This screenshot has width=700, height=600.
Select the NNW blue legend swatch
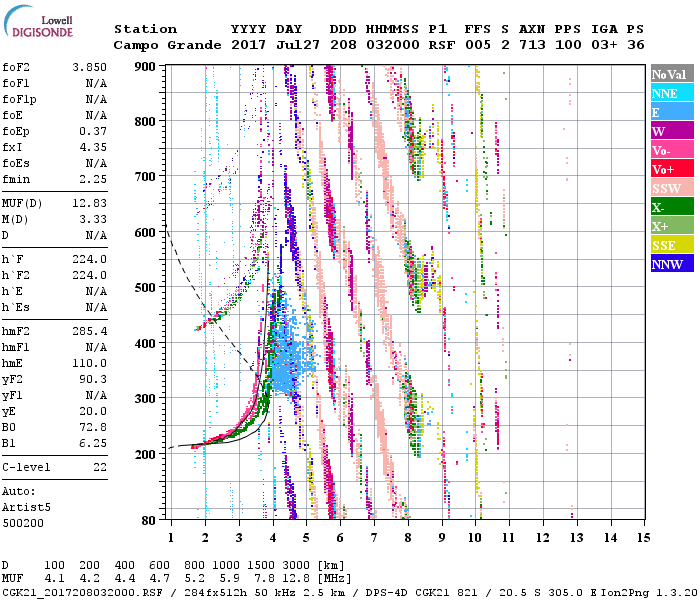point(672,263)
